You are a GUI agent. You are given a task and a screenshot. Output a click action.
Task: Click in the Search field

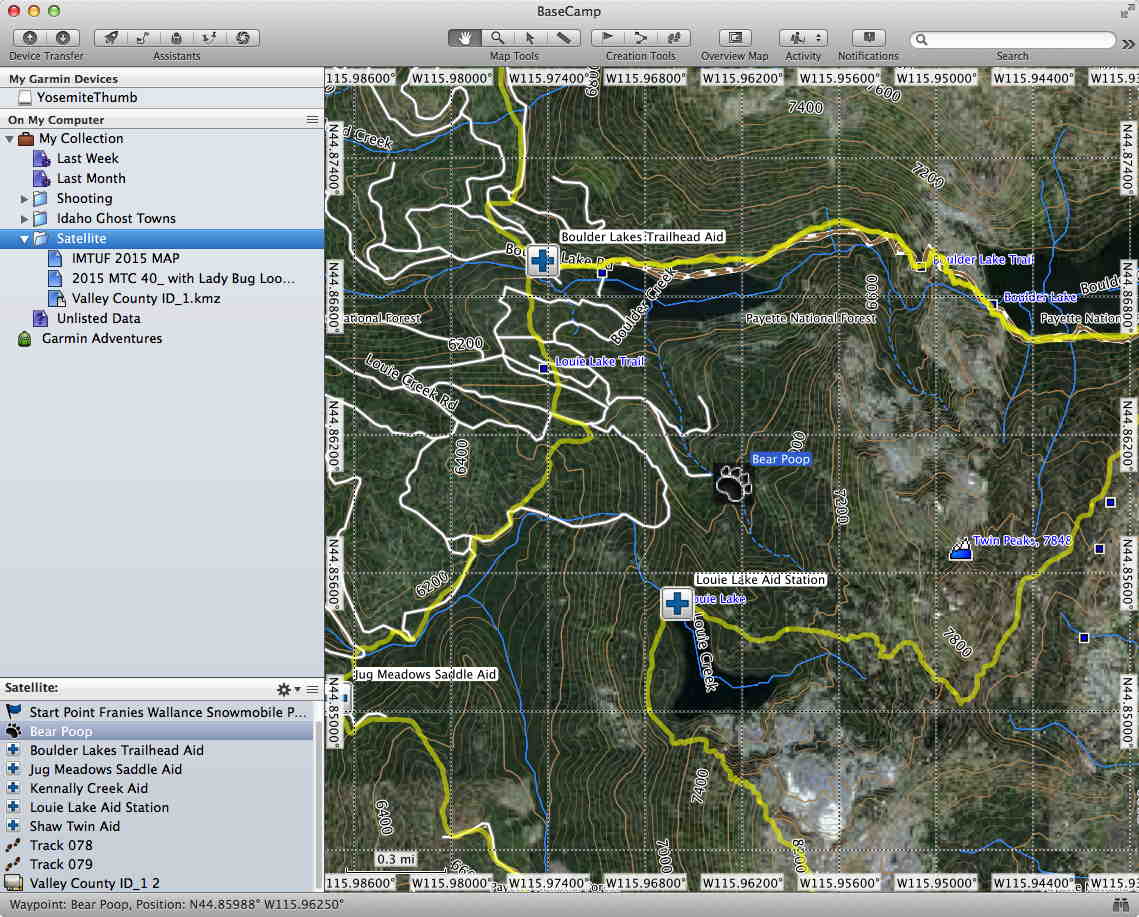point(1013,39)
